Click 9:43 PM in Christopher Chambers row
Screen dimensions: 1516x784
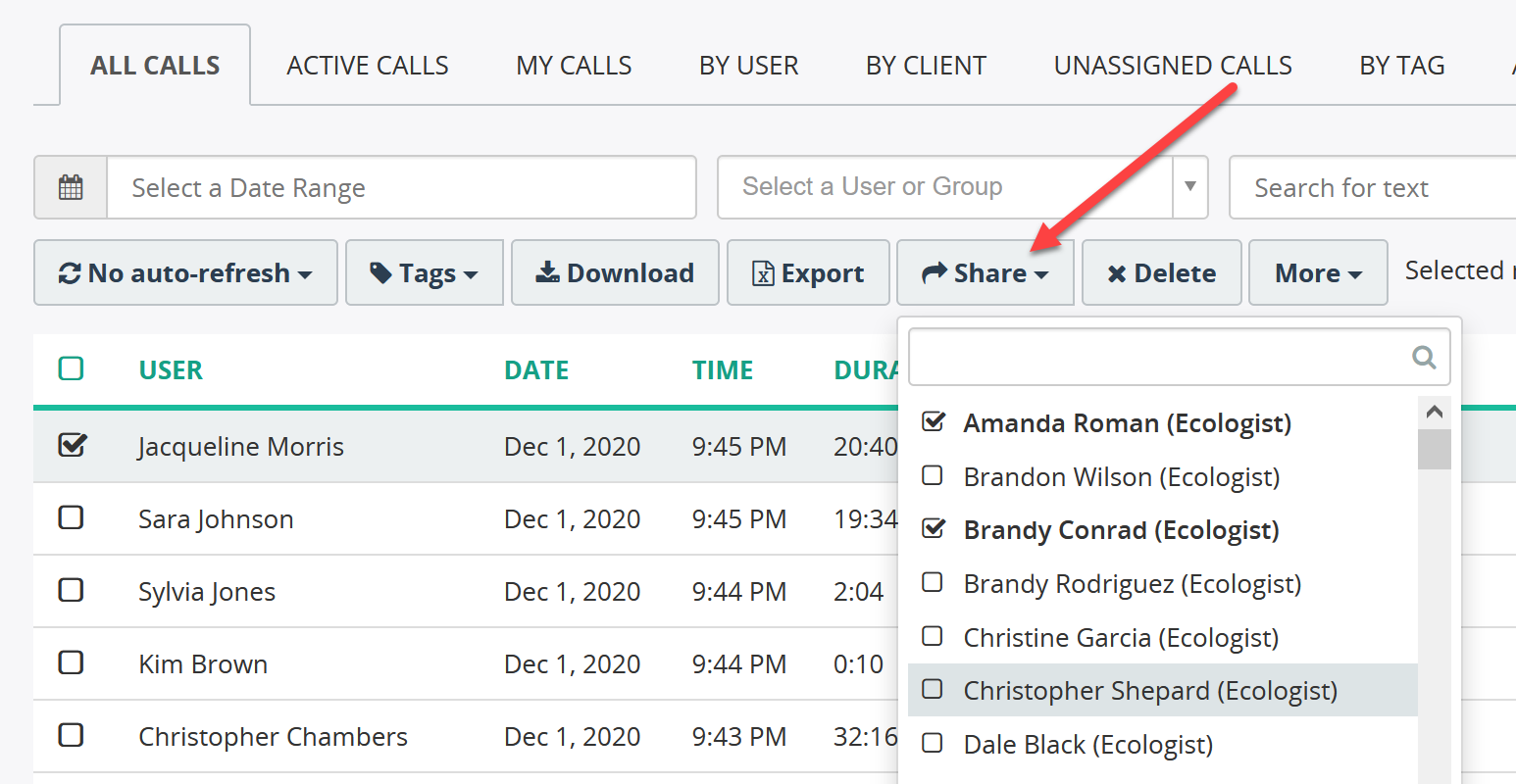pyautogui.click(x=739, y=737)
